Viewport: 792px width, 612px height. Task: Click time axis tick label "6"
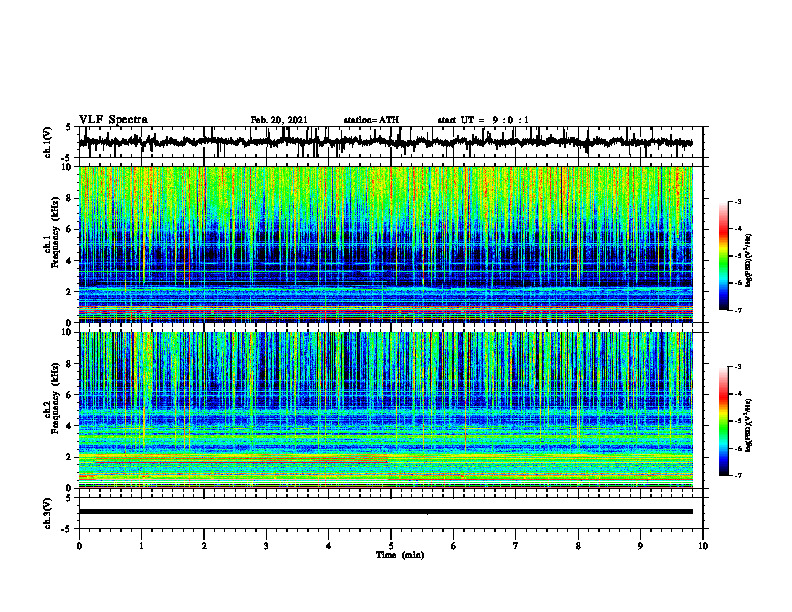point(454,546)
